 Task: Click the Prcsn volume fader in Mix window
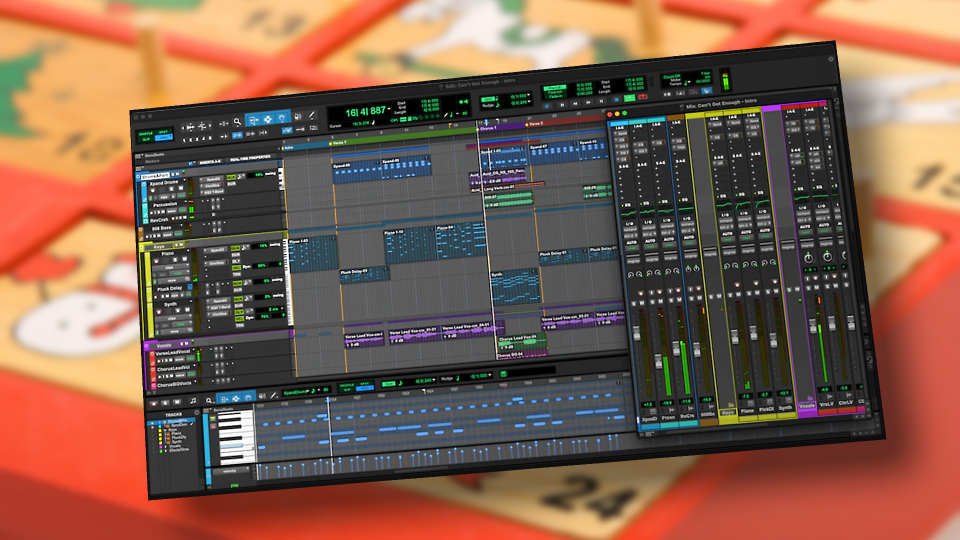coord(658,361)
